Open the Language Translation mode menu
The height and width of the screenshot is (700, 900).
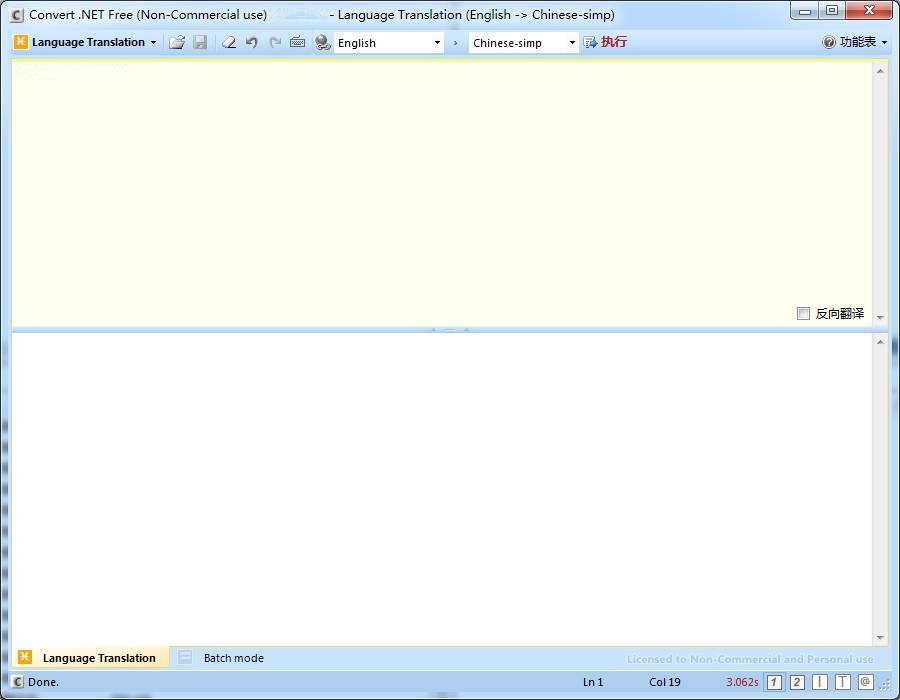(85, 42)
